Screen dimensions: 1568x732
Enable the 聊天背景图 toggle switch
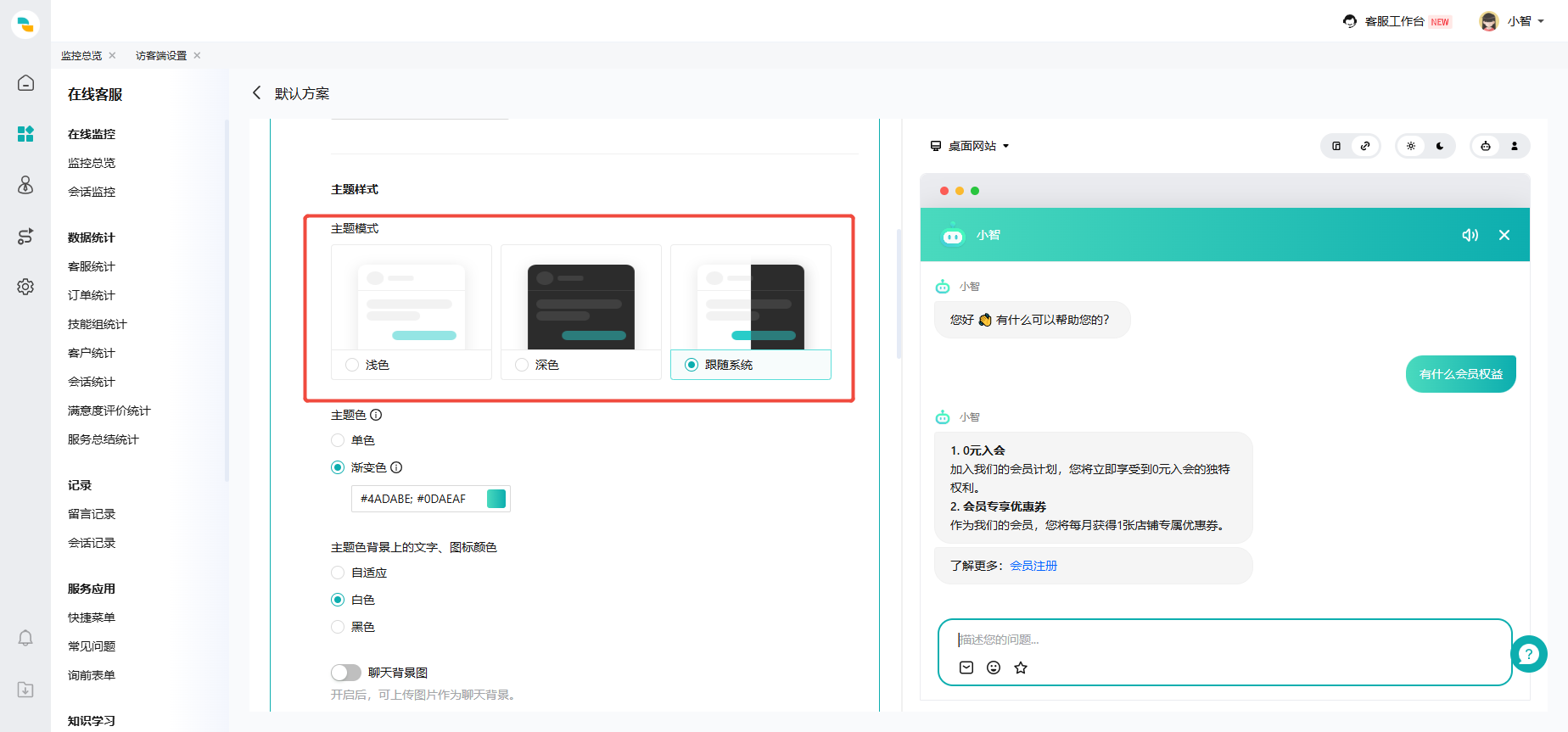coord(345,673)
